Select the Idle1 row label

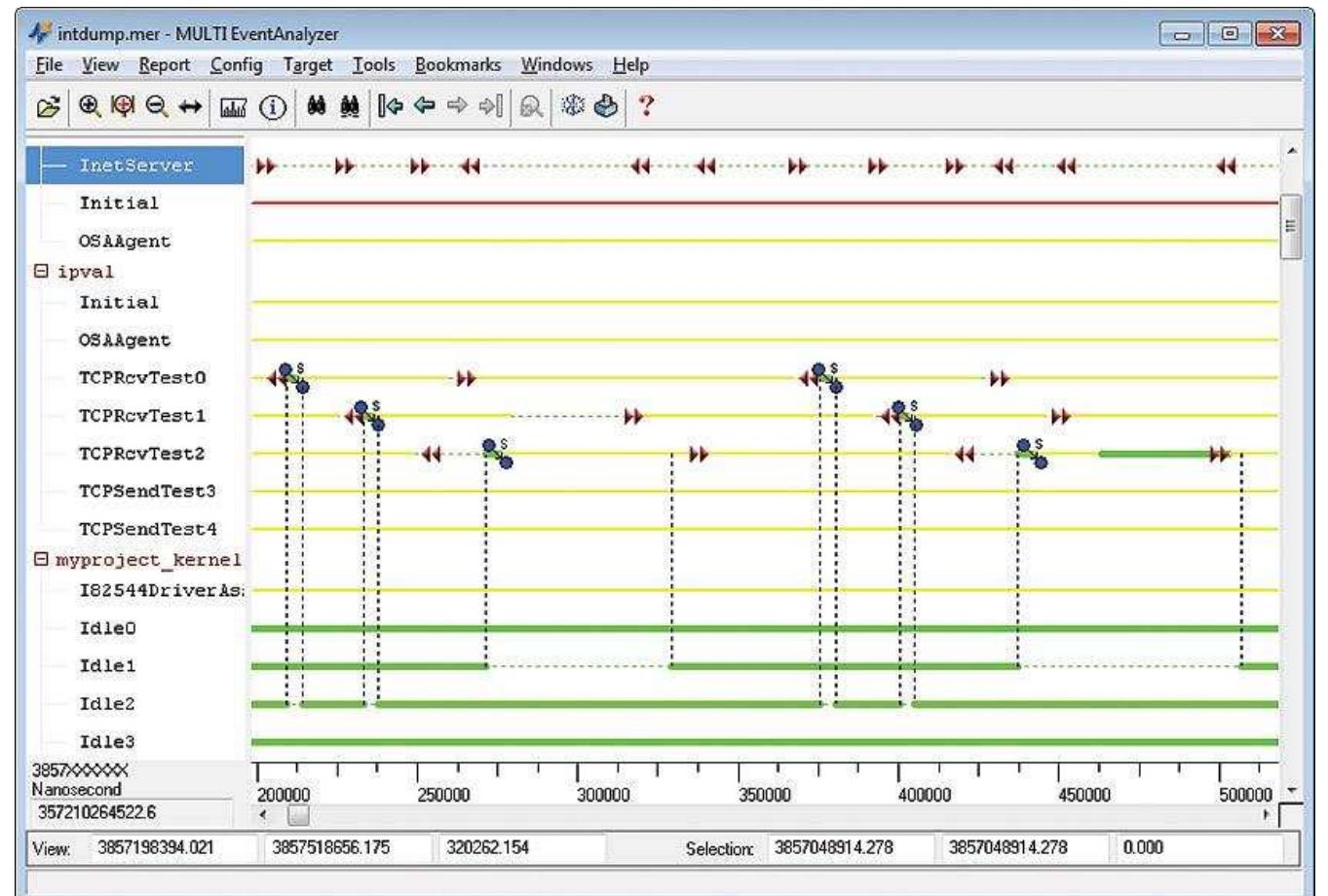click(107, 666)
